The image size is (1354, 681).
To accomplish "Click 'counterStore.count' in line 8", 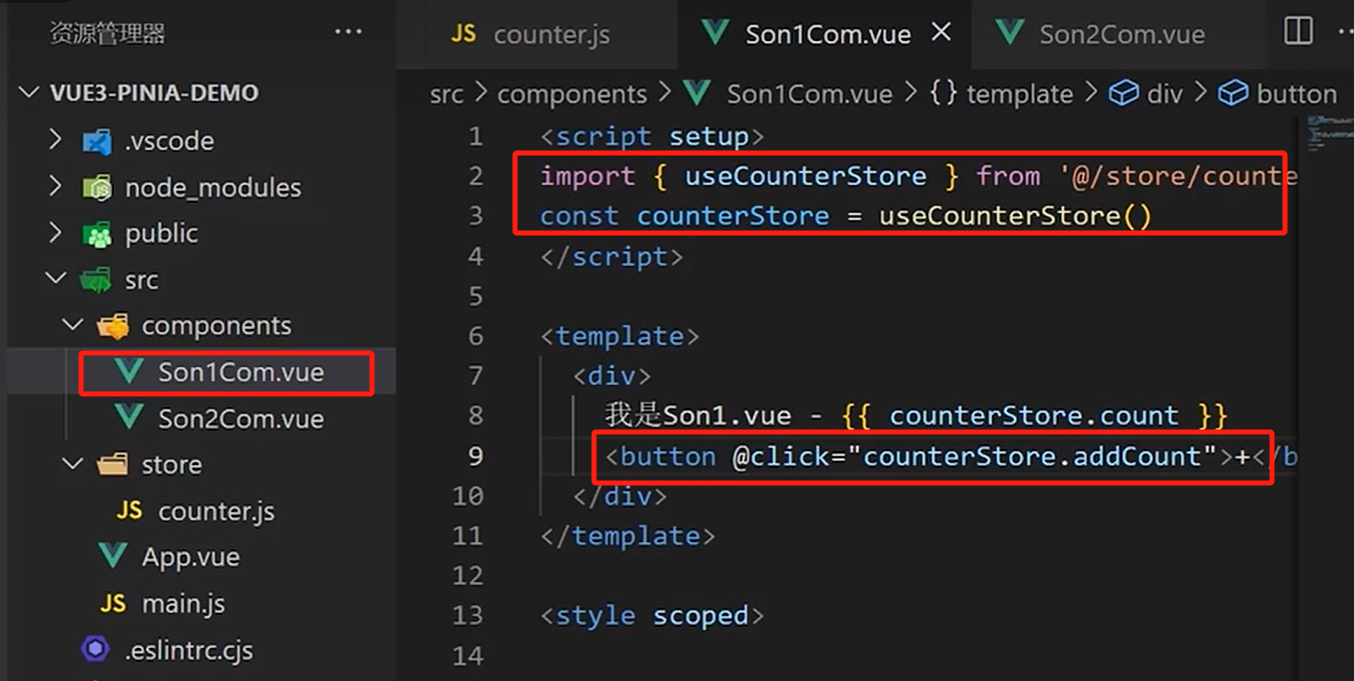I will [x=1034, y=416].
